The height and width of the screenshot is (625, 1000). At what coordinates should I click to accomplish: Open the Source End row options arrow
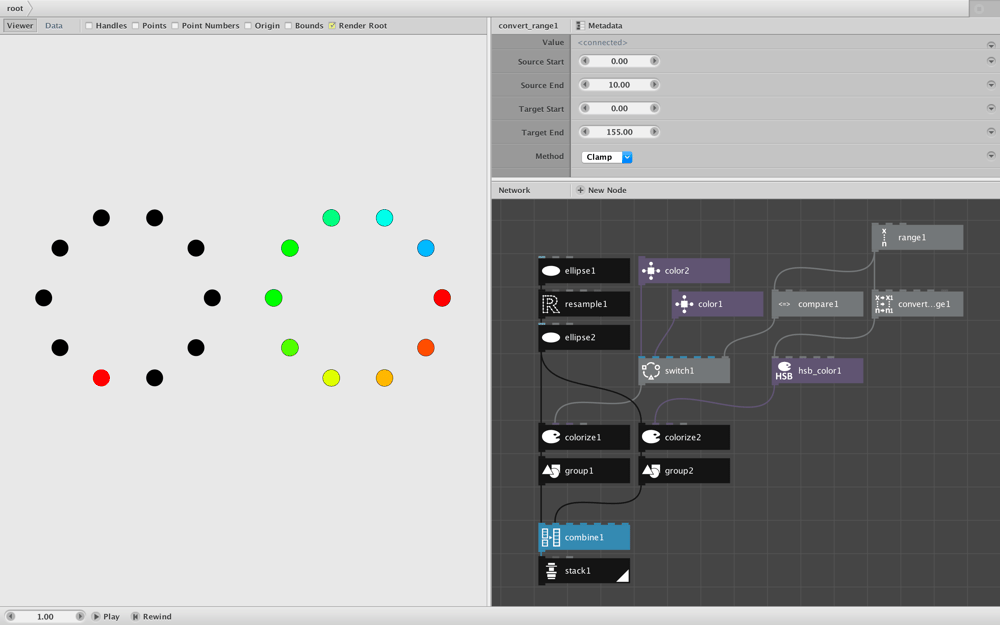pyautogui.click(x=991, y=85)
